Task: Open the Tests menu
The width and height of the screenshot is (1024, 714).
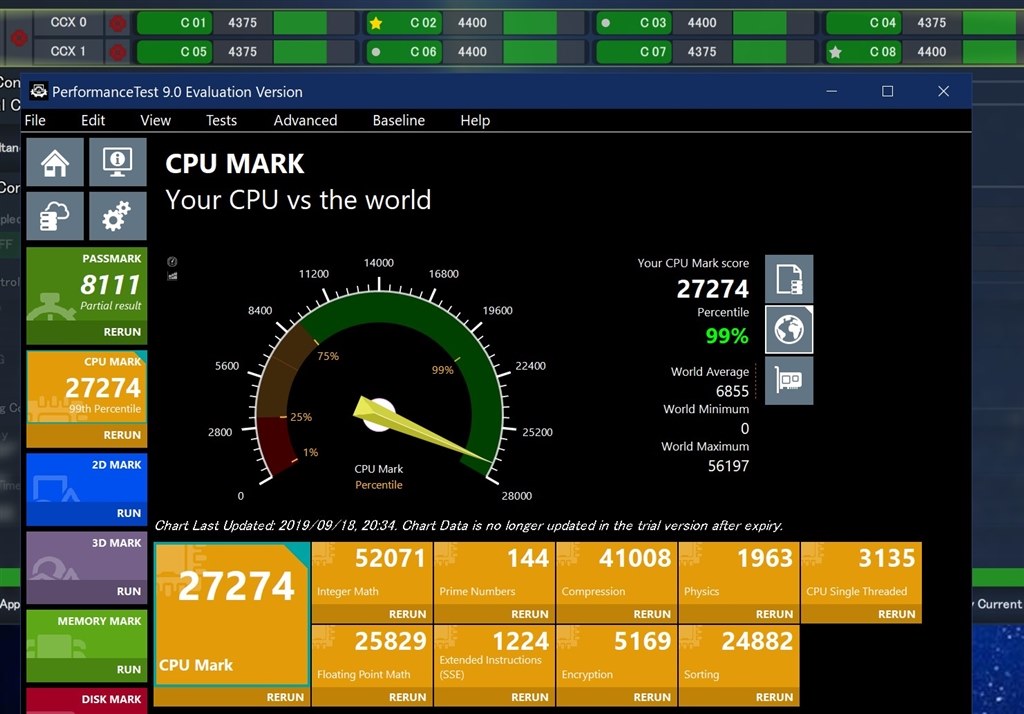Action: [x=221, y=120]
